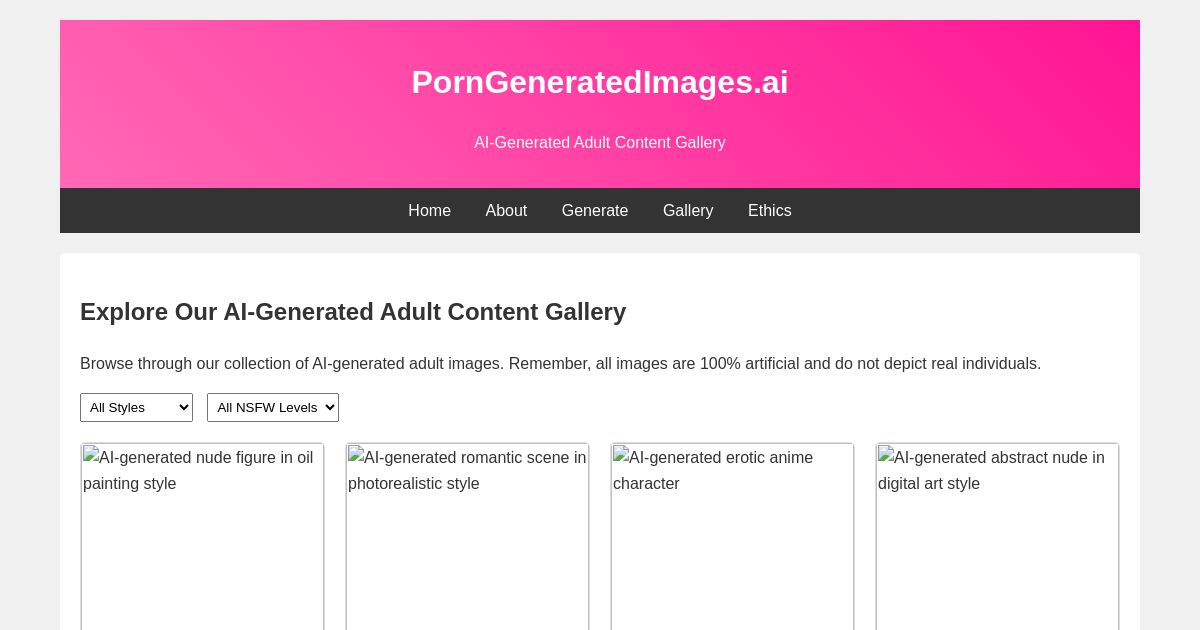The width and height of the screenshot is (1200, 630).
Task: Click the broken image icon on oil painting card
Action: pyautogui.click(x=91, y=455)
